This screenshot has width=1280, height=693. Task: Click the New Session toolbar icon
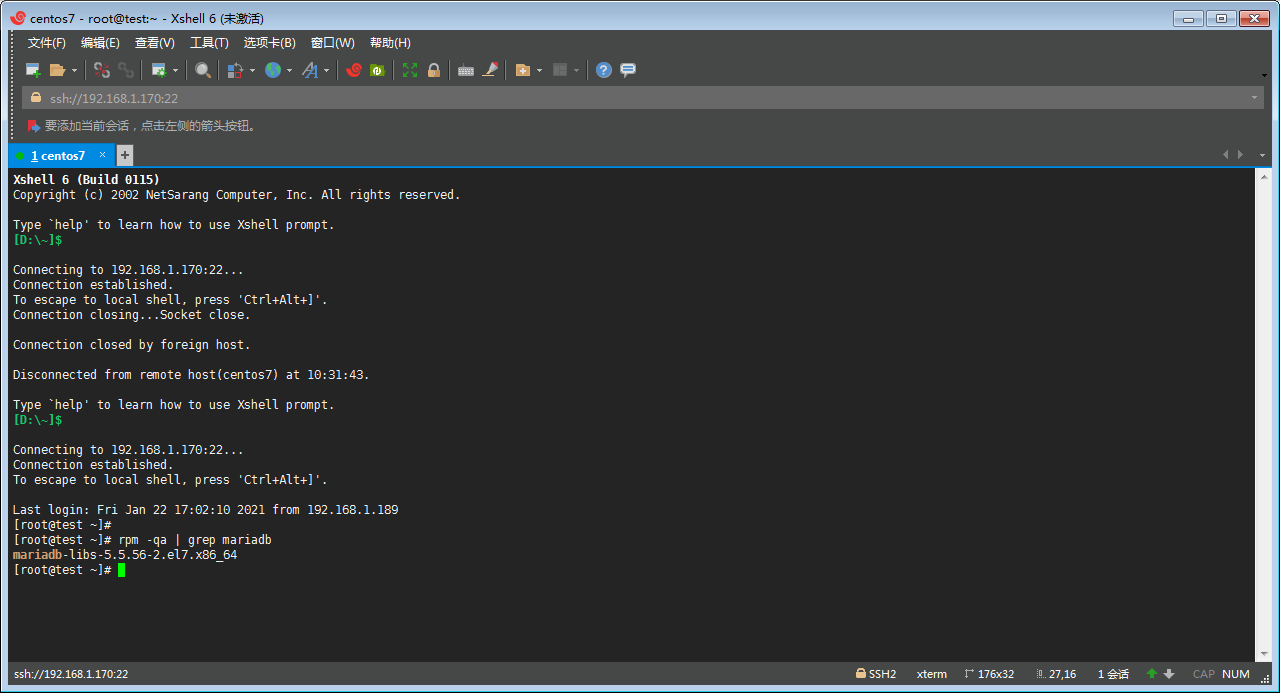click(33, 70)
